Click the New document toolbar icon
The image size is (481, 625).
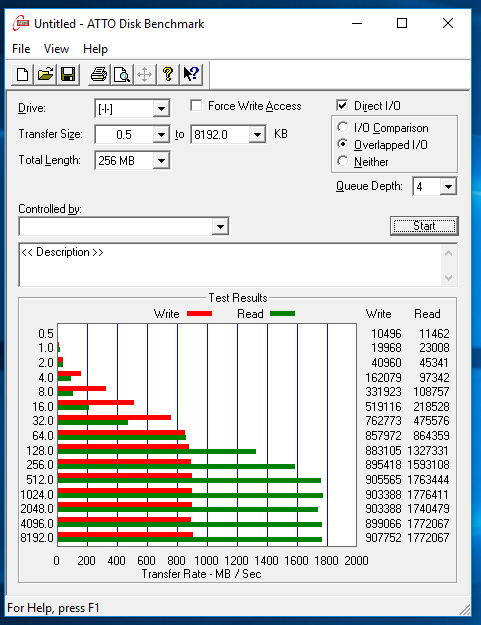pyautogui.click(x=22, y=74)
